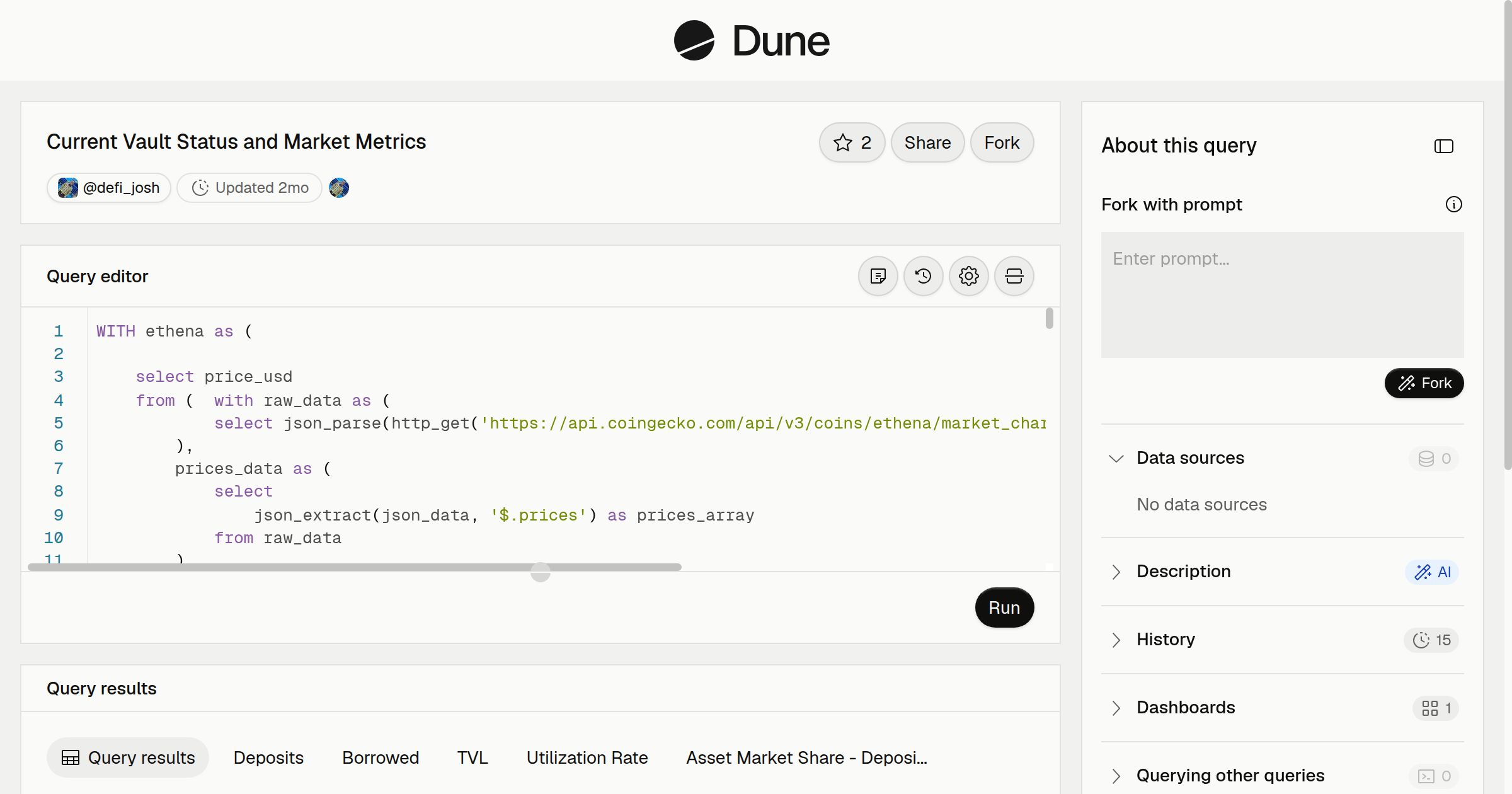Open Asset Market Share - Deposi... tab
Screen dimensions: 1512x794
coord(806,757)
